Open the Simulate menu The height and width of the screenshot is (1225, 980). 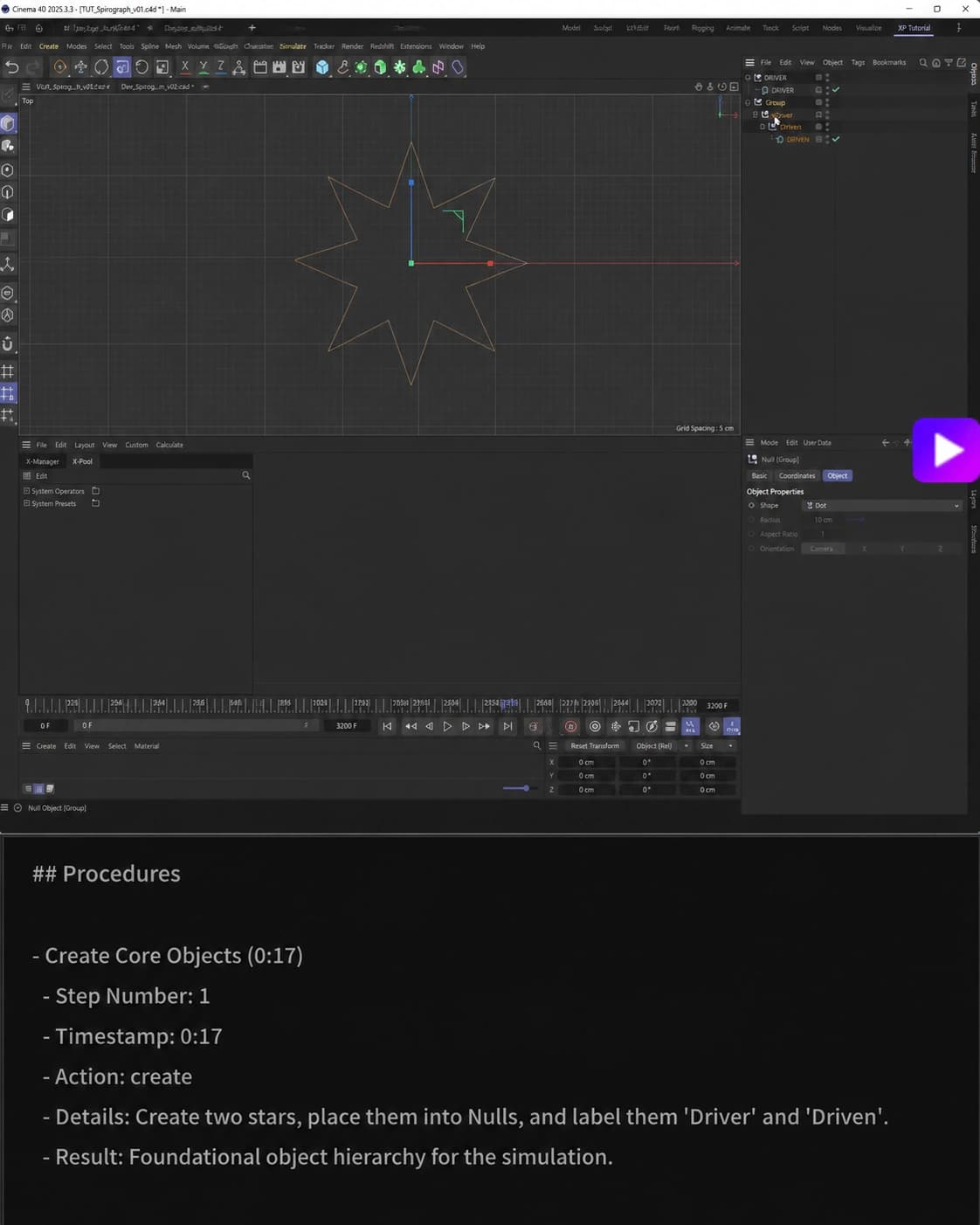coord(293,46)
